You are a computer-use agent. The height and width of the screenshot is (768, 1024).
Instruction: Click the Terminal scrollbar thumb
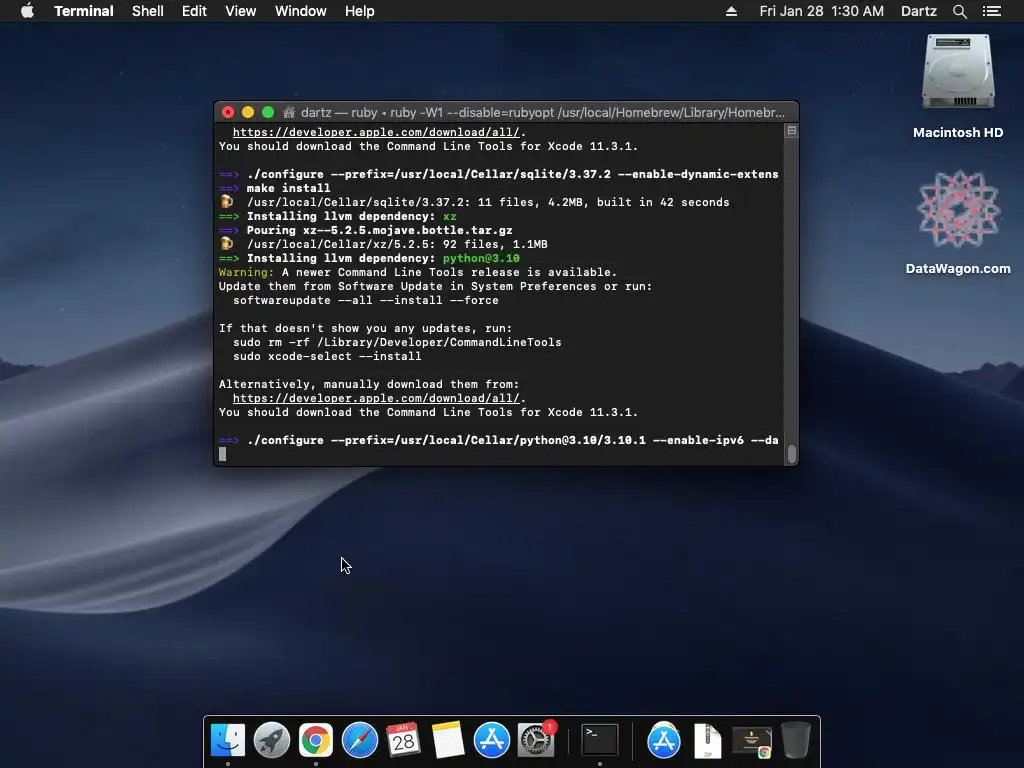pyautogui.click(x=792, y=454)
